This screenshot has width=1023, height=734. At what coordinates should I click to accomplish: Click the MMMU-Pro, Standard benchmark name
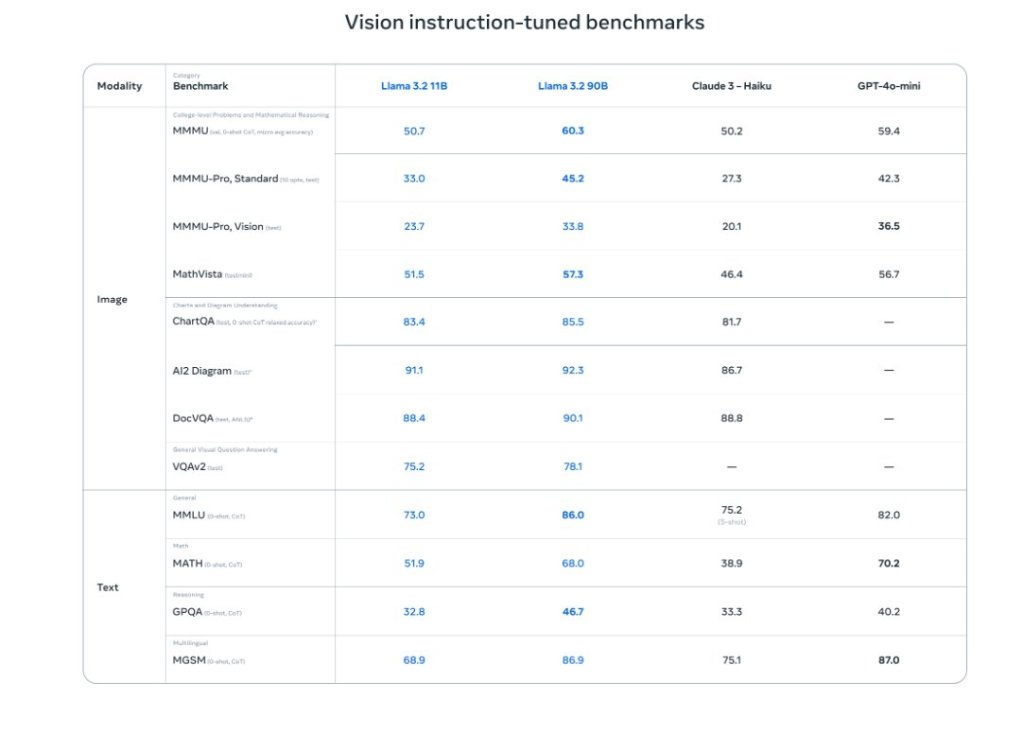tap(225, 179)
